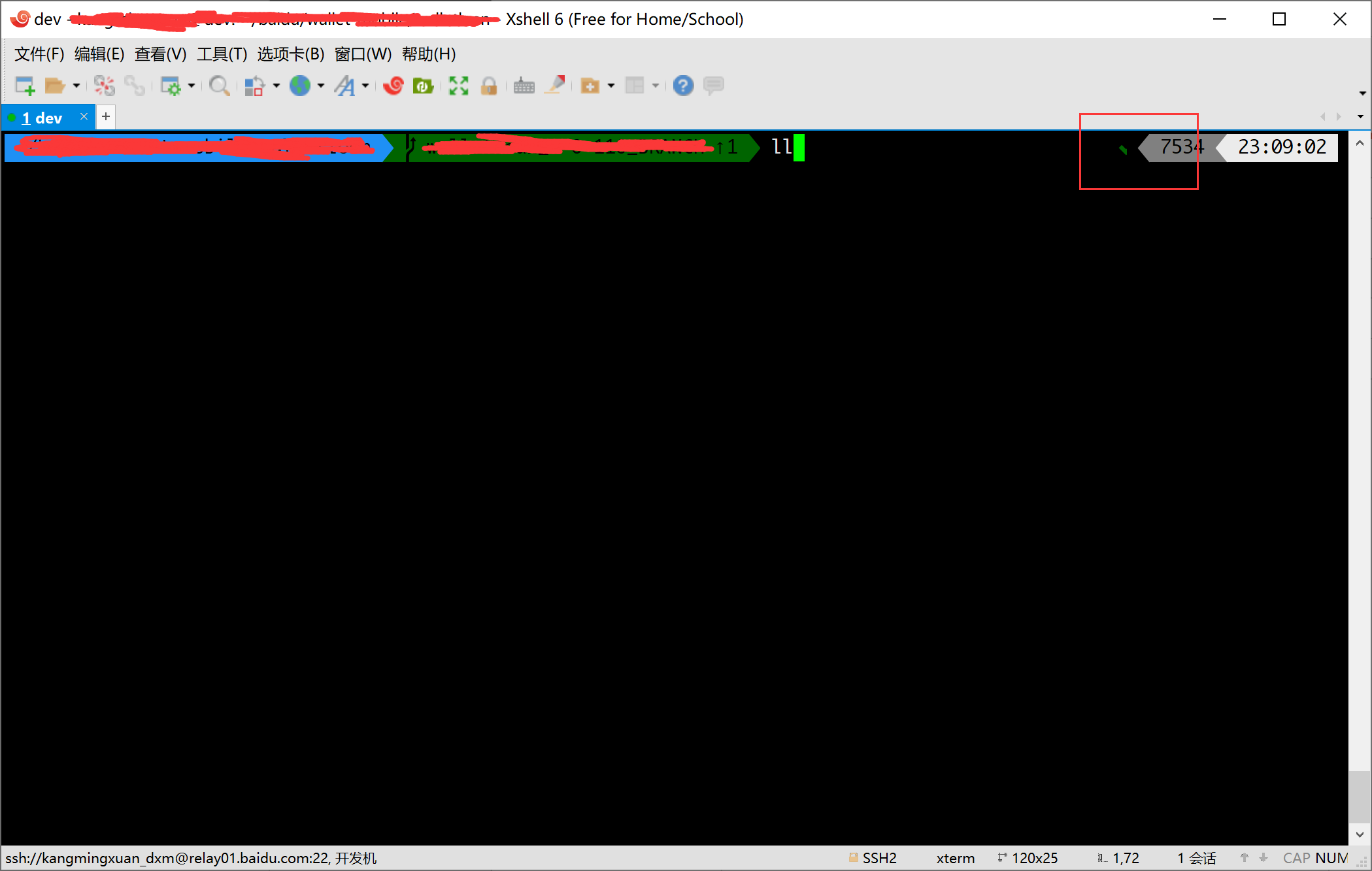Image resolution: width=1372 pixels, height=871 pixels.
Task: Click the highlight pen toolbar icon
Action: tap(554, 85)
